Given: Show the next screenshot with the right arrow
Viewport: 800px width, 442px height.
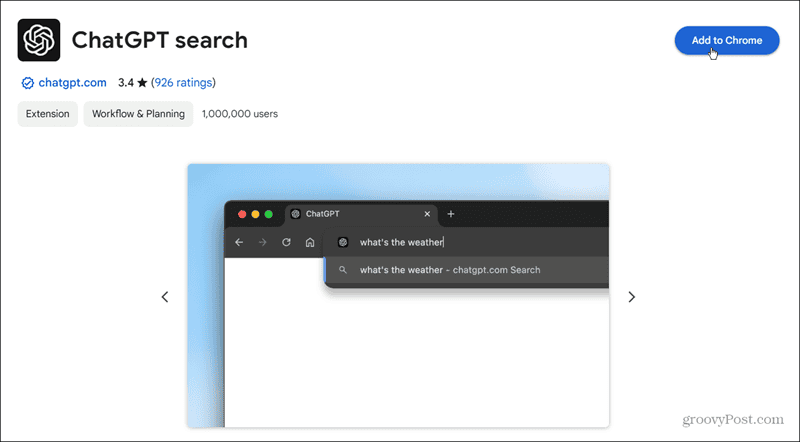Looking at the screenshot, I should (631, 297).
